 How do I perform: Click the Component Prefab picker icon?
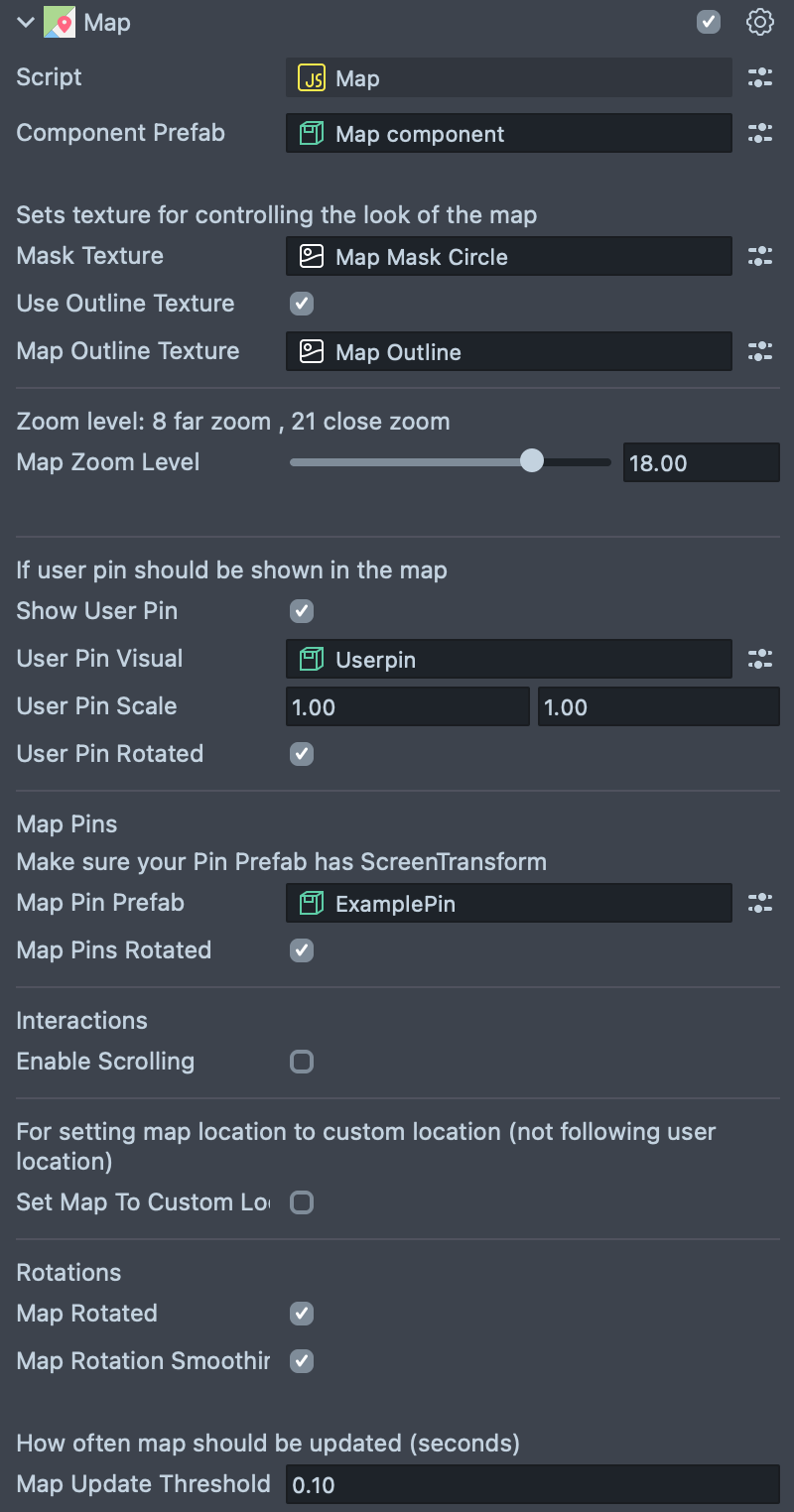(759, 134)
